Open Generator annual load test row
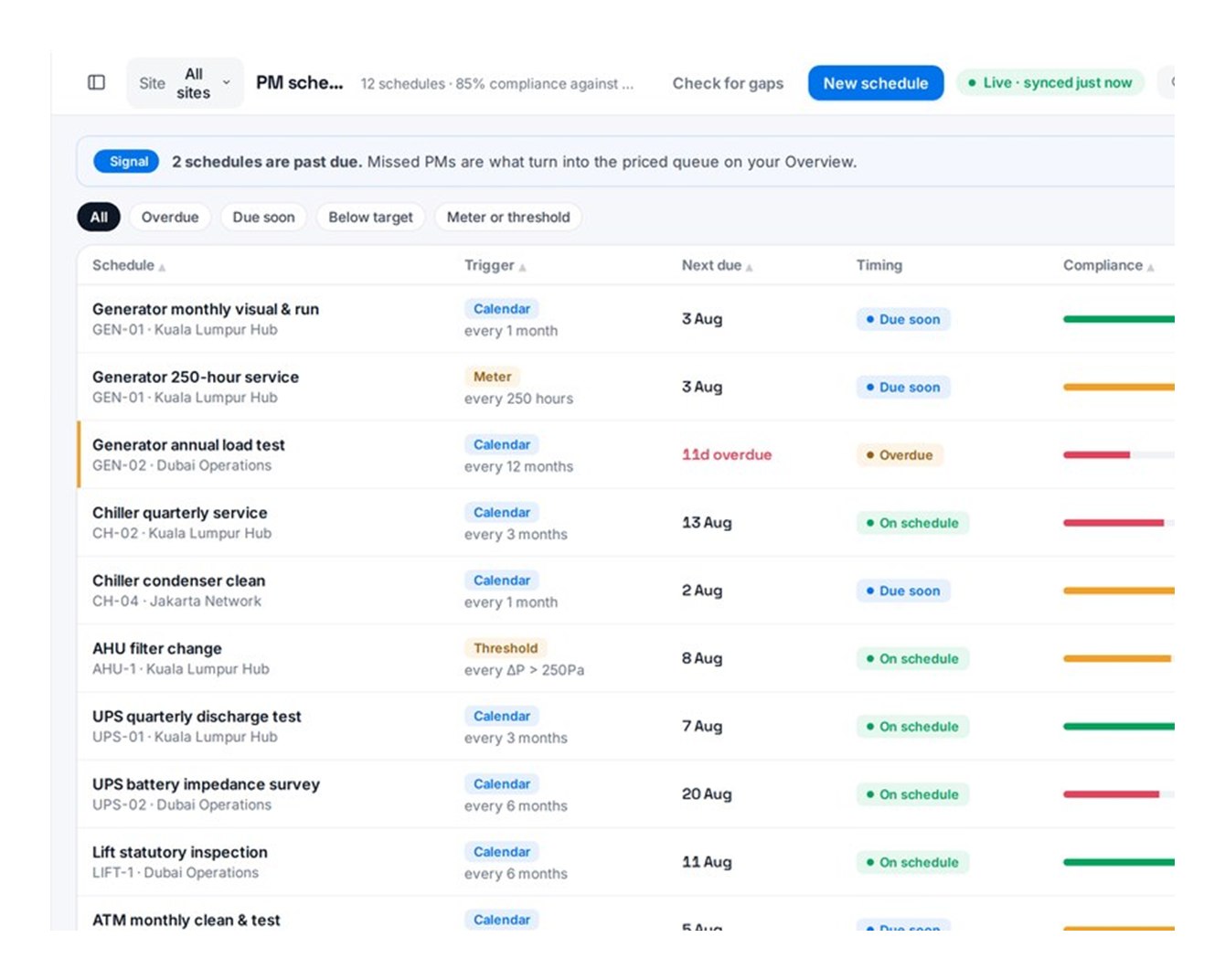This screenshot has width=1225, height=980. [x=625, y=454]
